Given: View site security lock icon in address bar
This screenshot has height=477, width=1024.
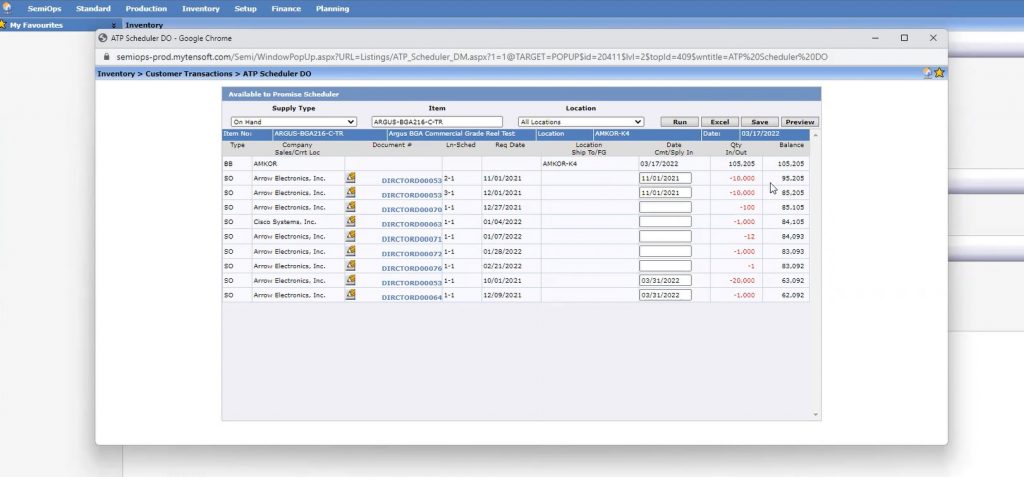Looking at the screenshot, I should click(106, 57).
